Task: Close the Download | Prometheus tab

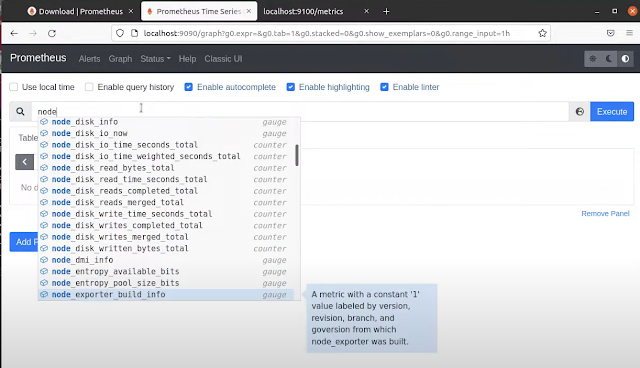Action: (x=131, y=11)
